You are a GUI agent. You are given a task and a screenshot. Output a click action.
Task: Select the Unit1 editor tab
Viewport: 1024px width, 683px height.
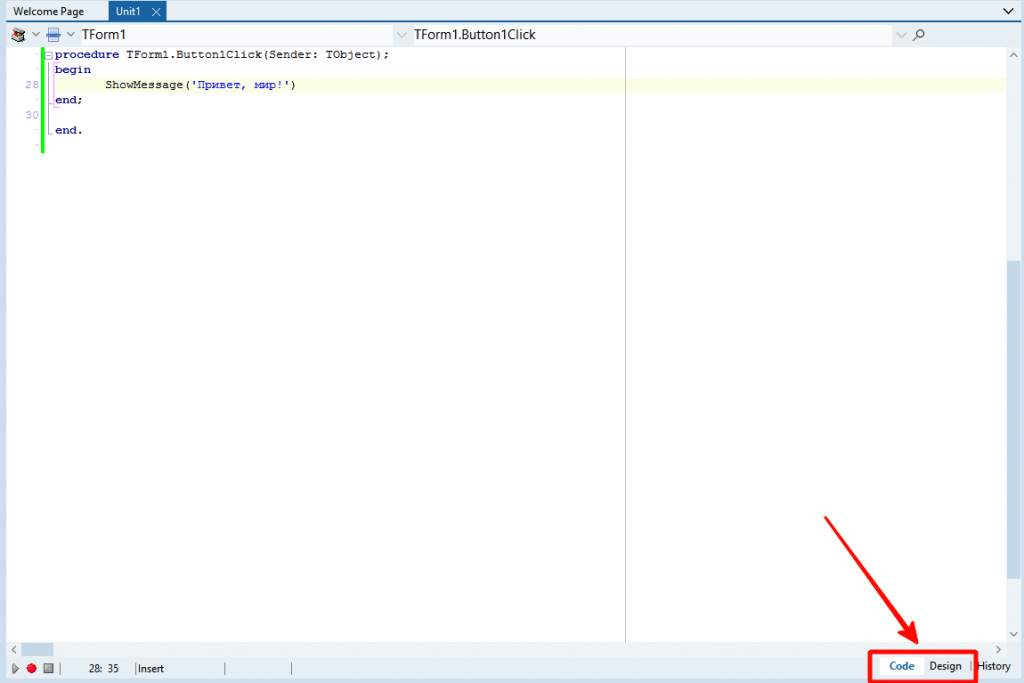coord(128,12)
